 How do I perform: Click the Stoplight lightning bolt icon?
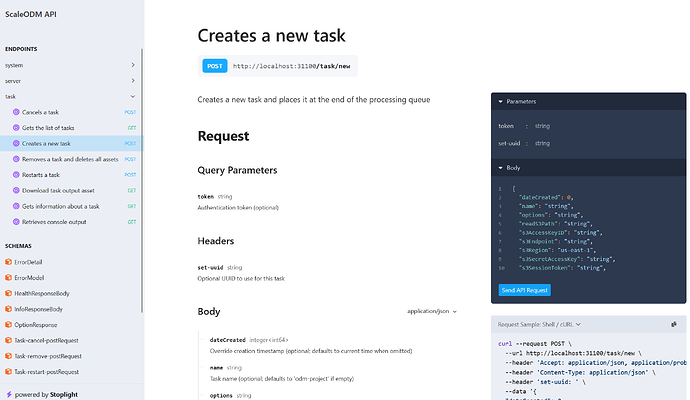click(9, 395)
